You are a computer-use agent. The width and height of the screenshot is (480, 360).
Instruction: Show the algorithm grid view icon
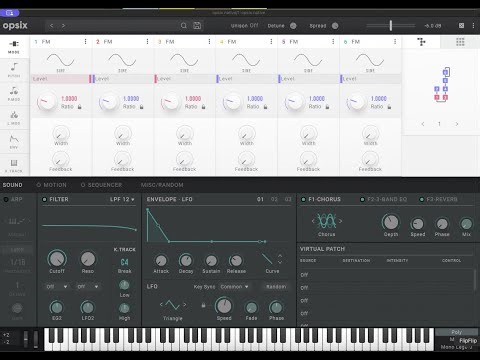(460, 42)
